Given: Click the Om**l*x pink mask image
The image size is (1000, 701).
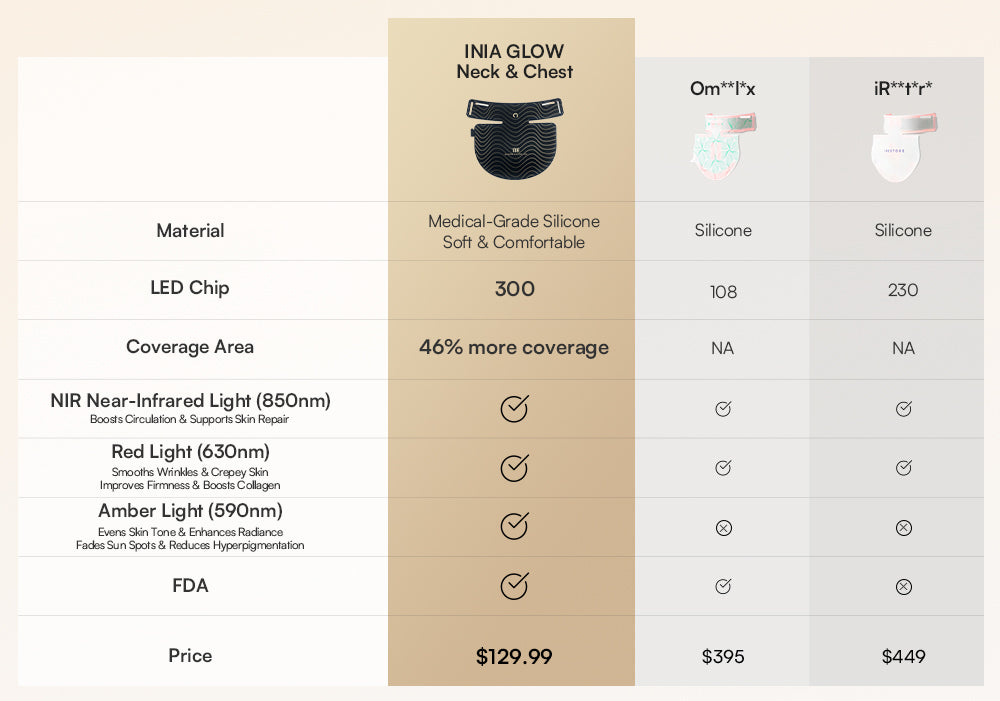Looking at the screenshot, I should coord(723,146).
